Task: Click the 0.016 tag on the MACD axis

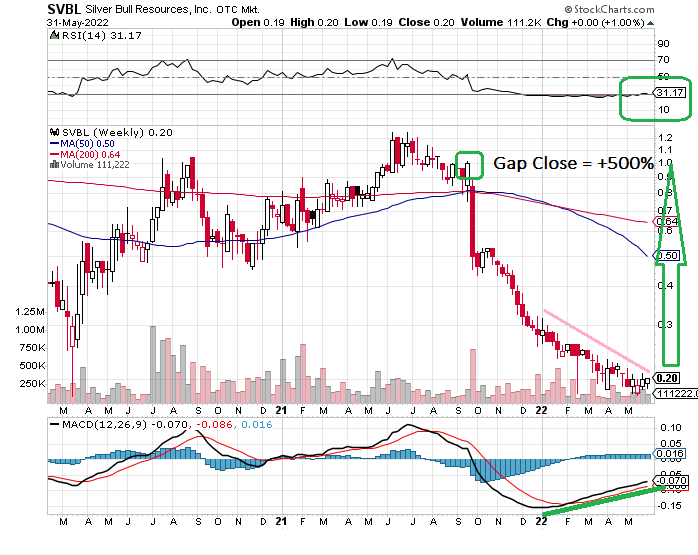Action: pyautogui.click(x=668, y=454)
